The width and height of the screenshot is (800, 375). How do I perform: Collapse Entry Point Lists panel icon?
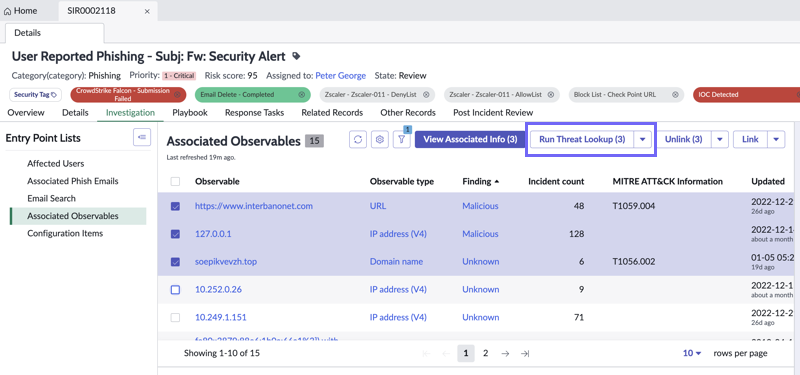click(142, 137)
